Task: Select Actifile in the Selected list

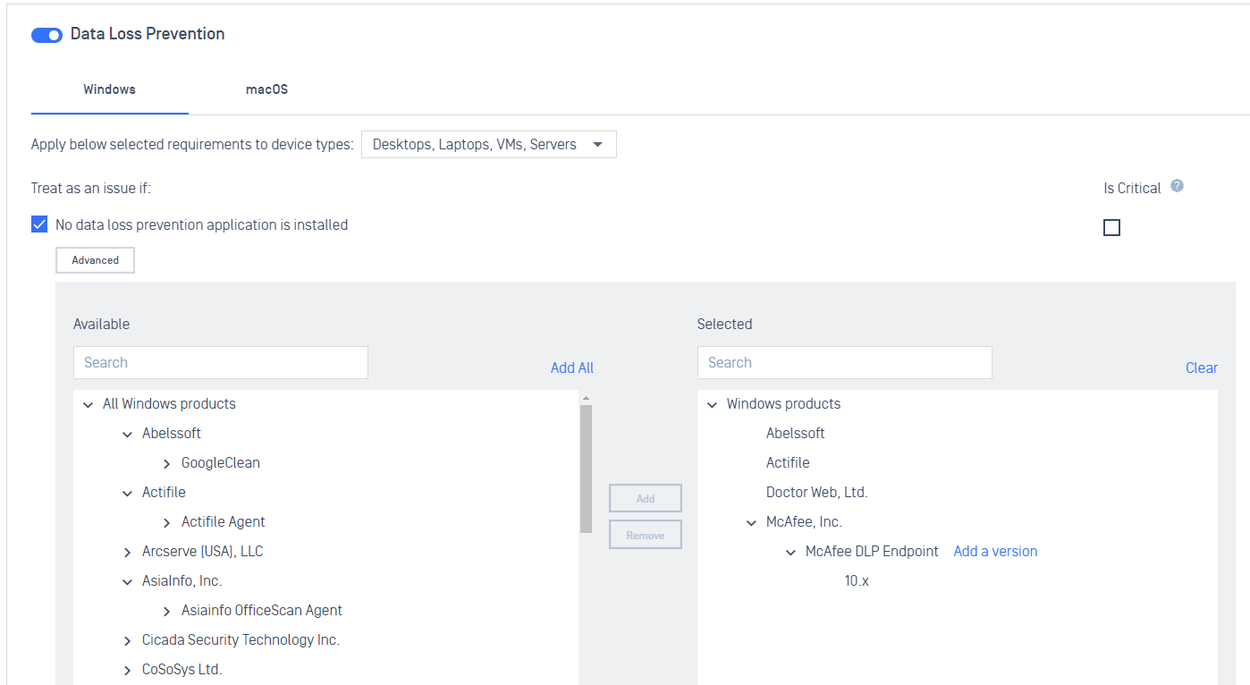Action: tap(788, 463)
